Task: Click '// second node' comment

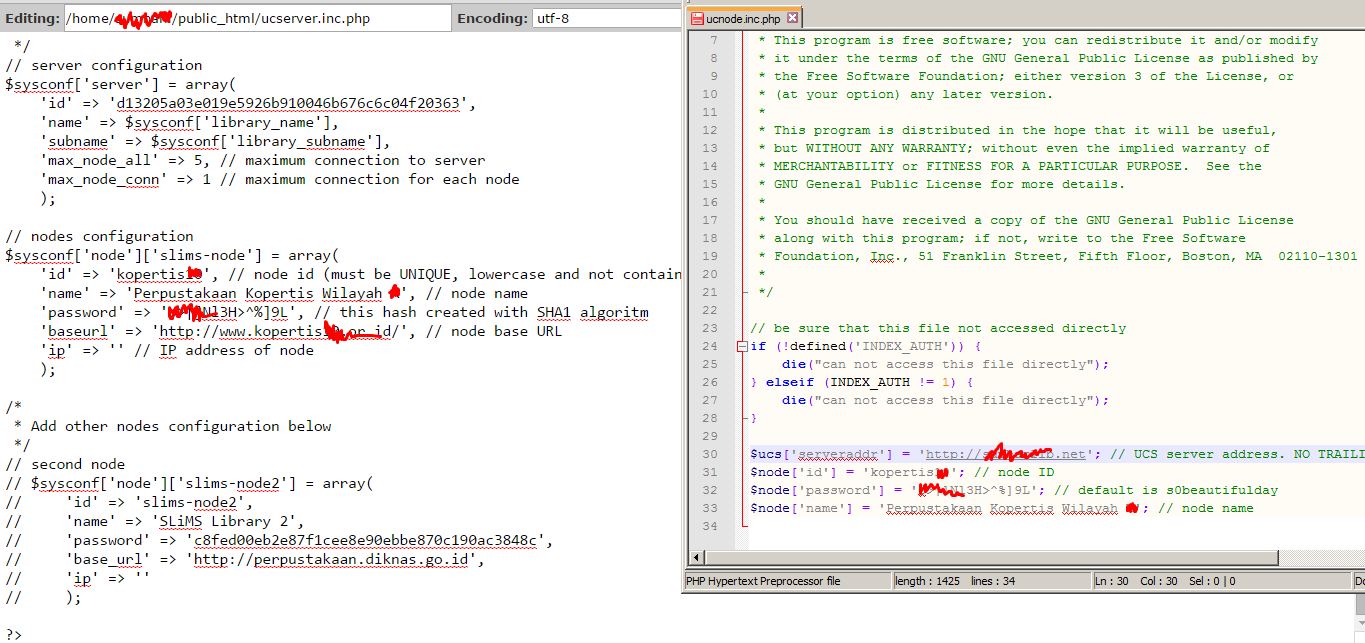Action: [x=66, y=464]
